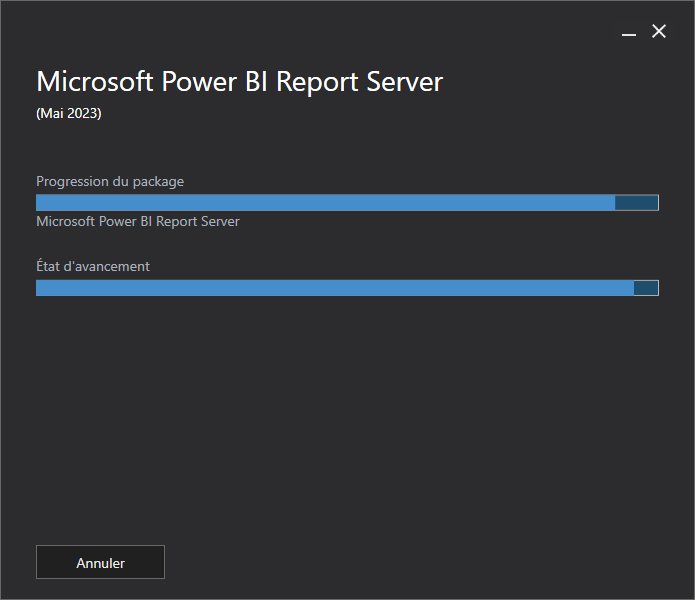
Task: Click the large Microsoft Power BI Report Server title
Action: click(x=239, y=82)
